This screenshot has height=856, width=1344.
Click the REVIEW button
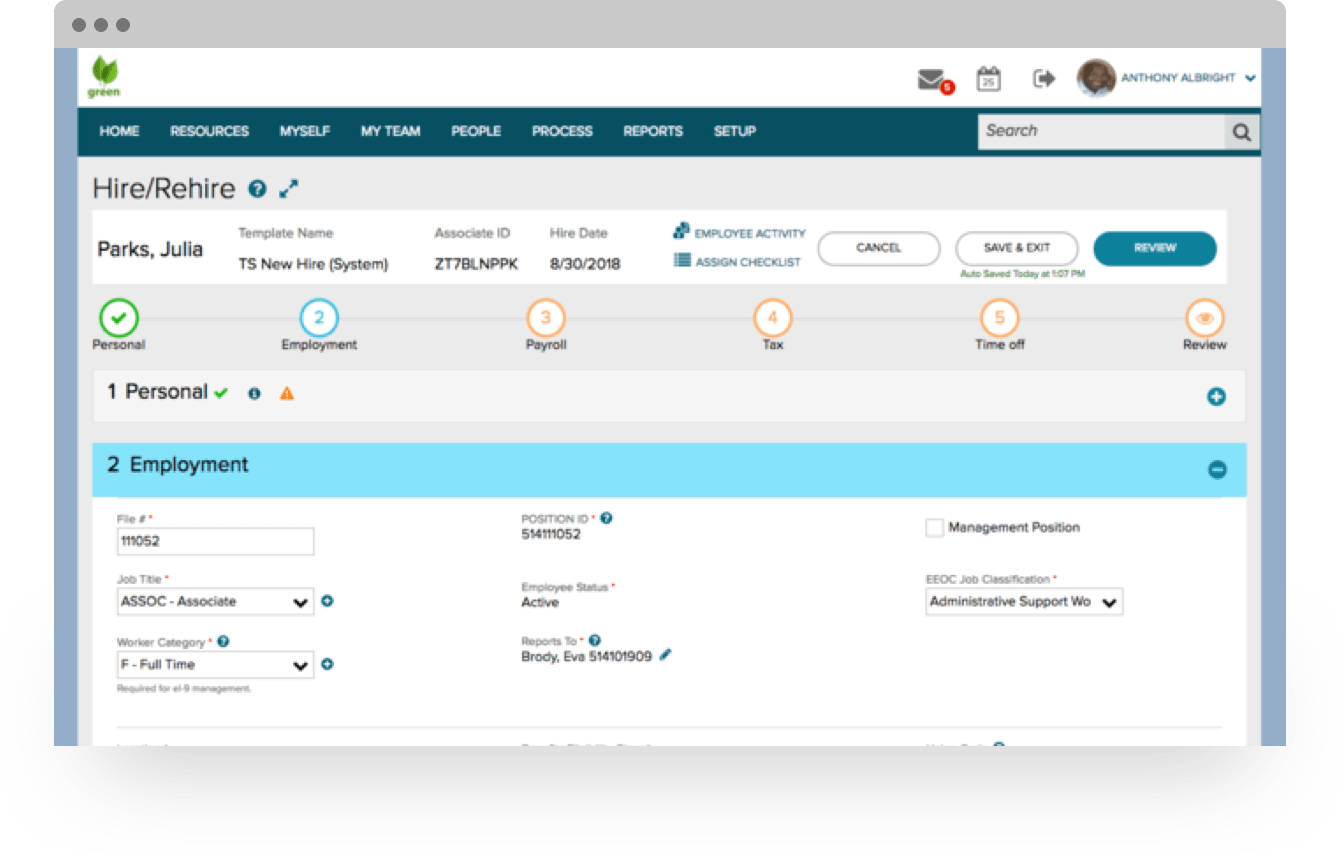coord(1155,248)
